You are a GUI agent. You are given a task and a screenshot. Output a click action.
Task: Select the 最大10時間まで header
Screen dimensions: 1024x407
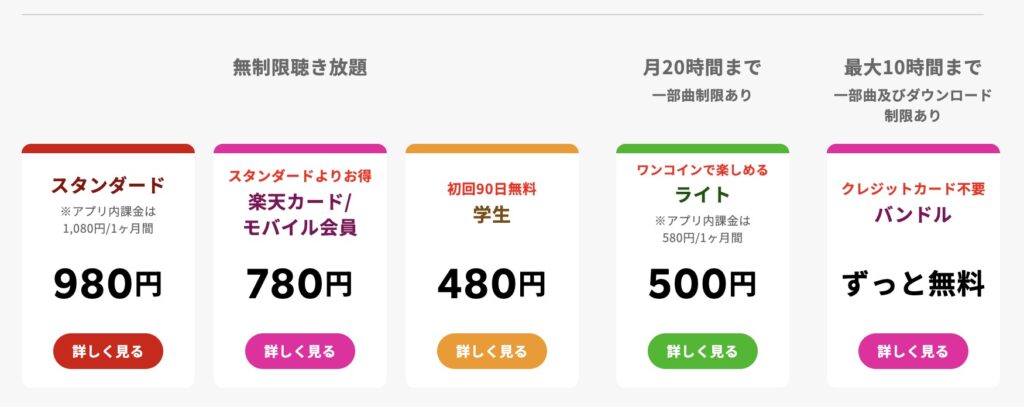pyautogui.click(x=913, y=68)
